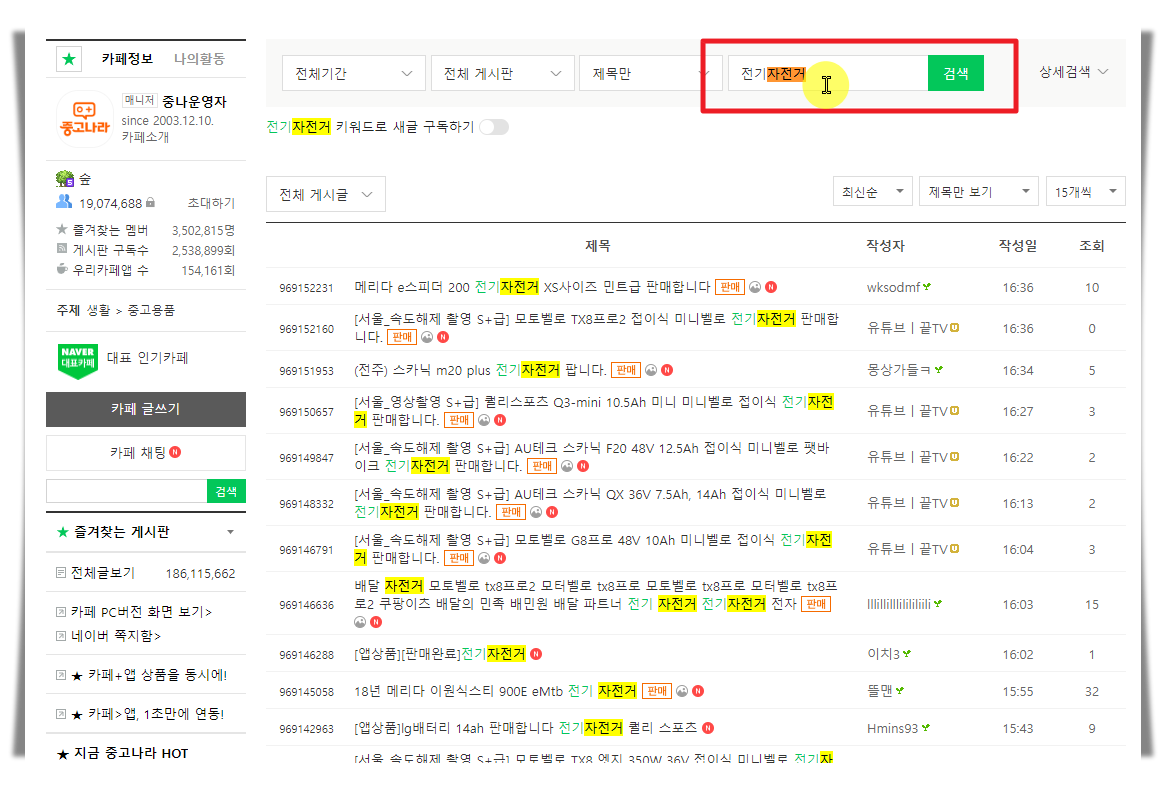Expand the 상세검색 advanced search options
This screenshot has width=1166, height=788.
[1071, 72]
